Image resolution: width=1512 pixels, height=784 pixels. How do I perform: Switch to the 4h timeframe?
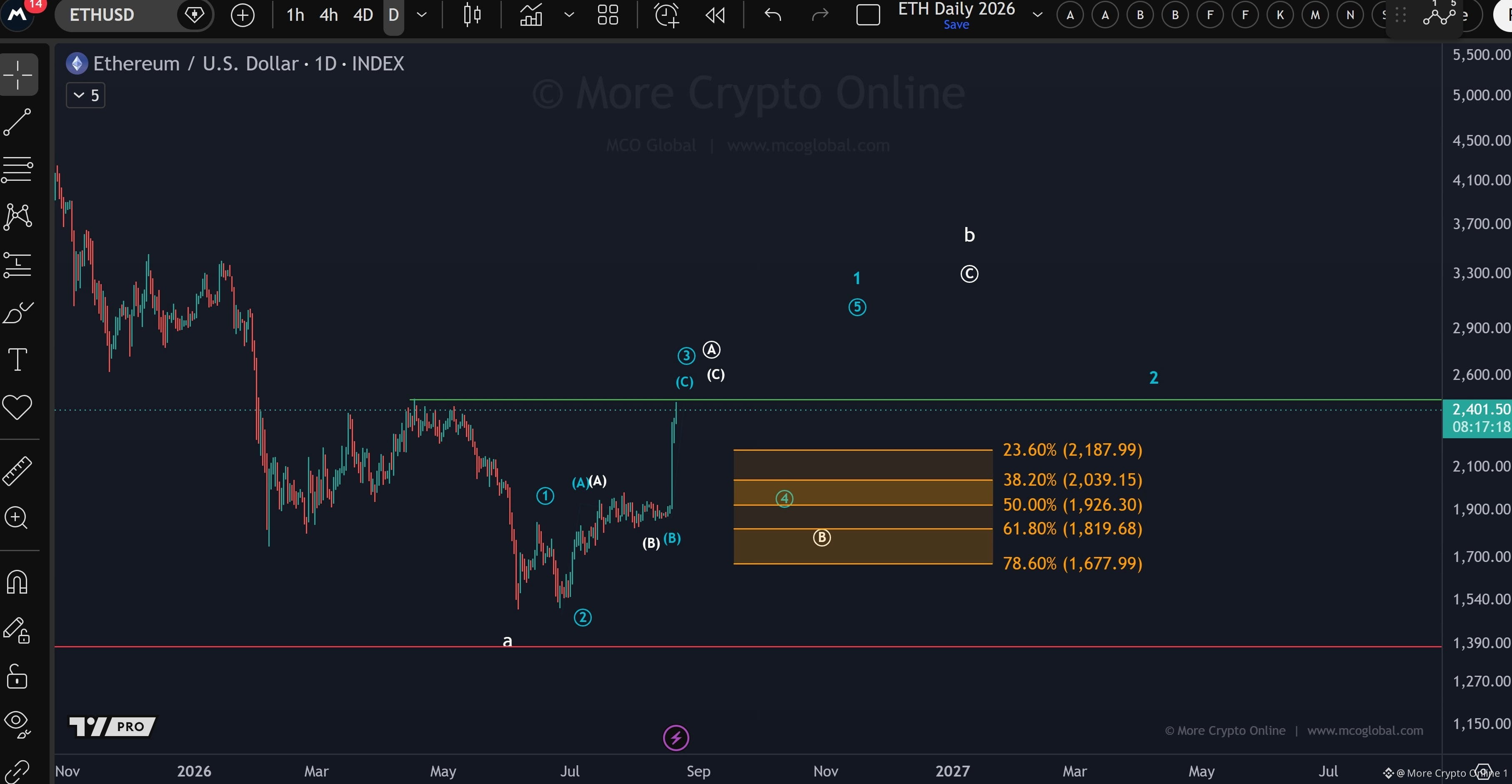tap(329, 15)
